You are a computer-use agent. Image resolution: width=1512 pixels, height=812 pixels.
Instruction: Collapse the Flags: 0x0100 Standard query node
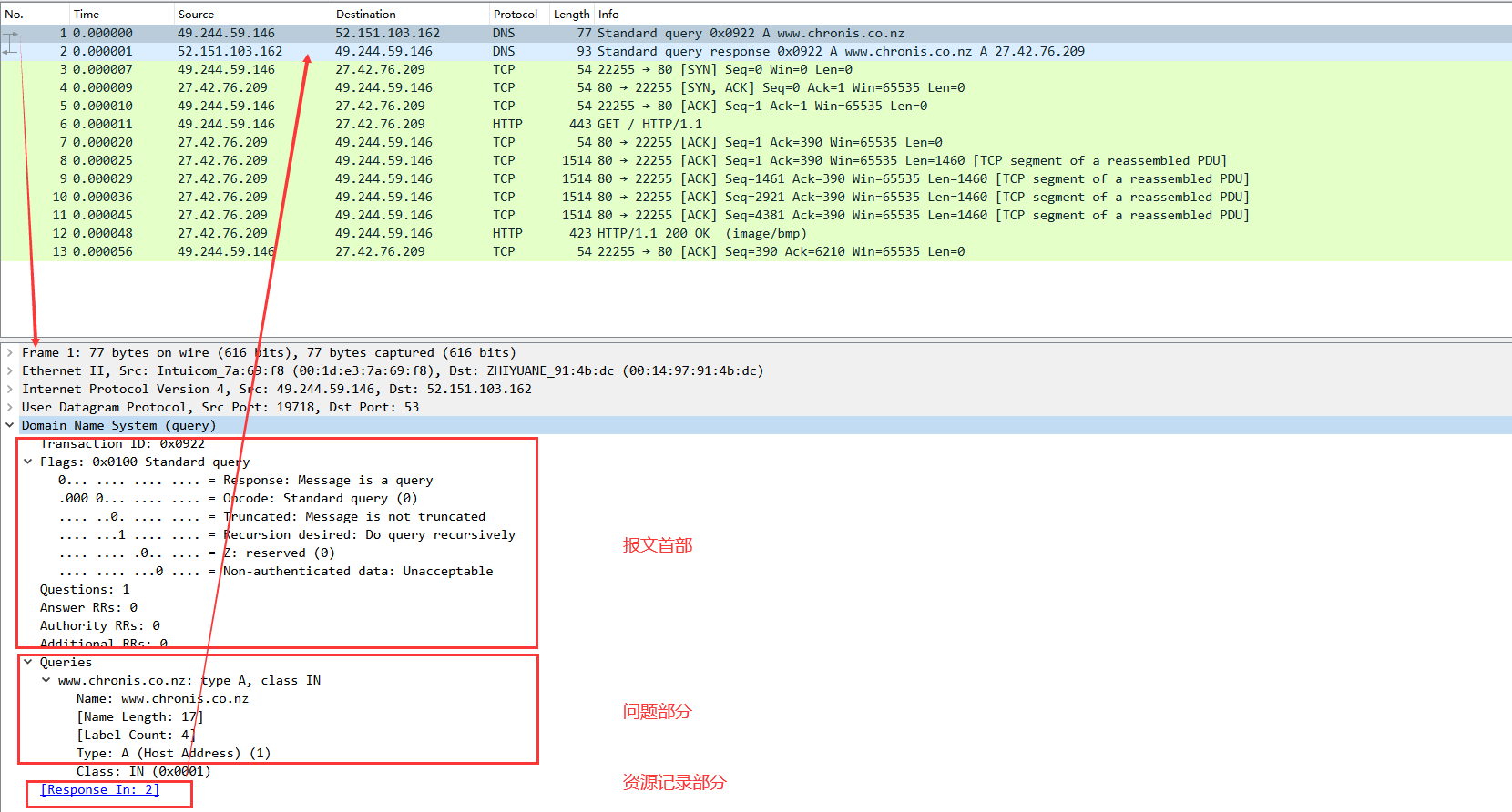pyautogui.click(x=28, y=462)
